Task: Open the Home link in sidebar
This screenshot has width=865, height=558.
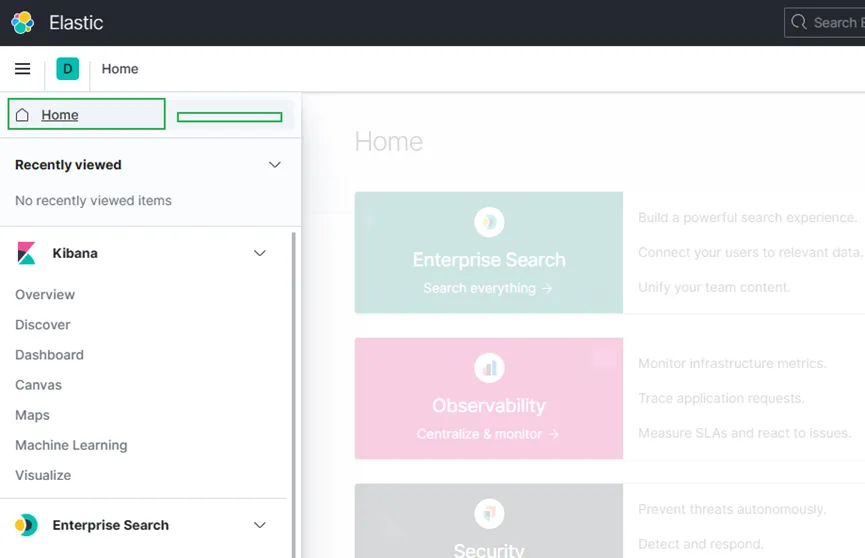Action: [60, 115]
